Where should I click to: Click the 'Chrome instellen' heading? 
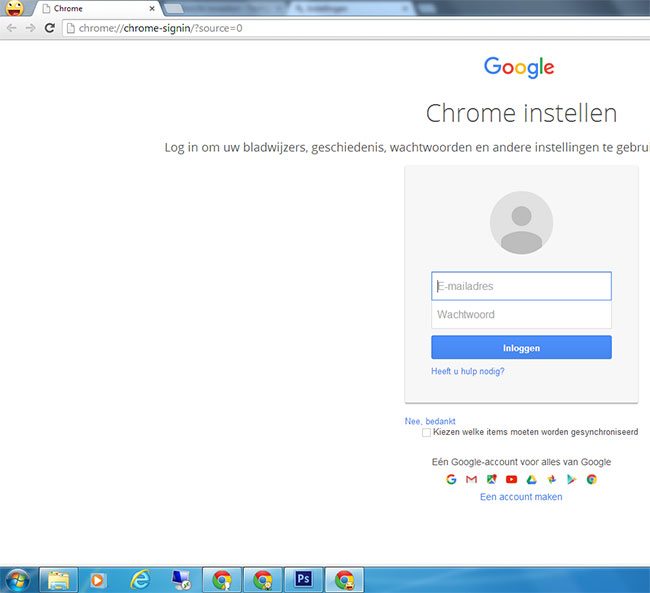click(521, 114)
